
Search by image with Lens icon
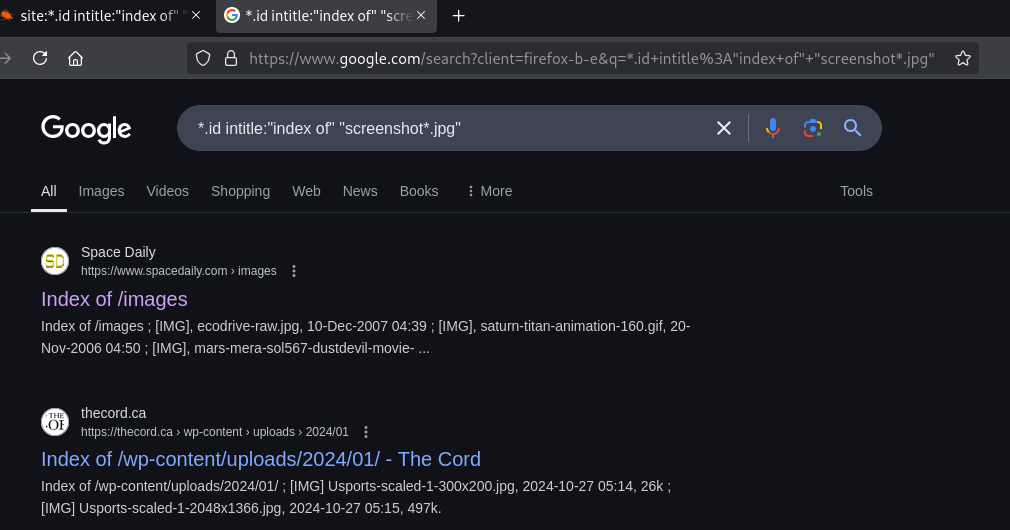point(812,128)
